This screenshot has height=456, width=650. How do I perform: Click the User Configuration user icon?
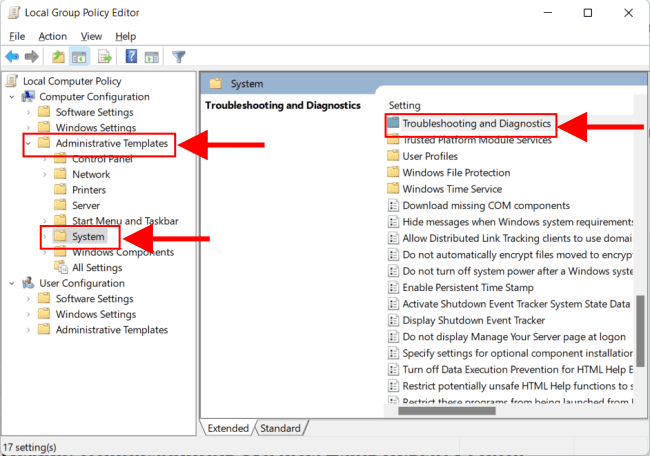[28, 283]
